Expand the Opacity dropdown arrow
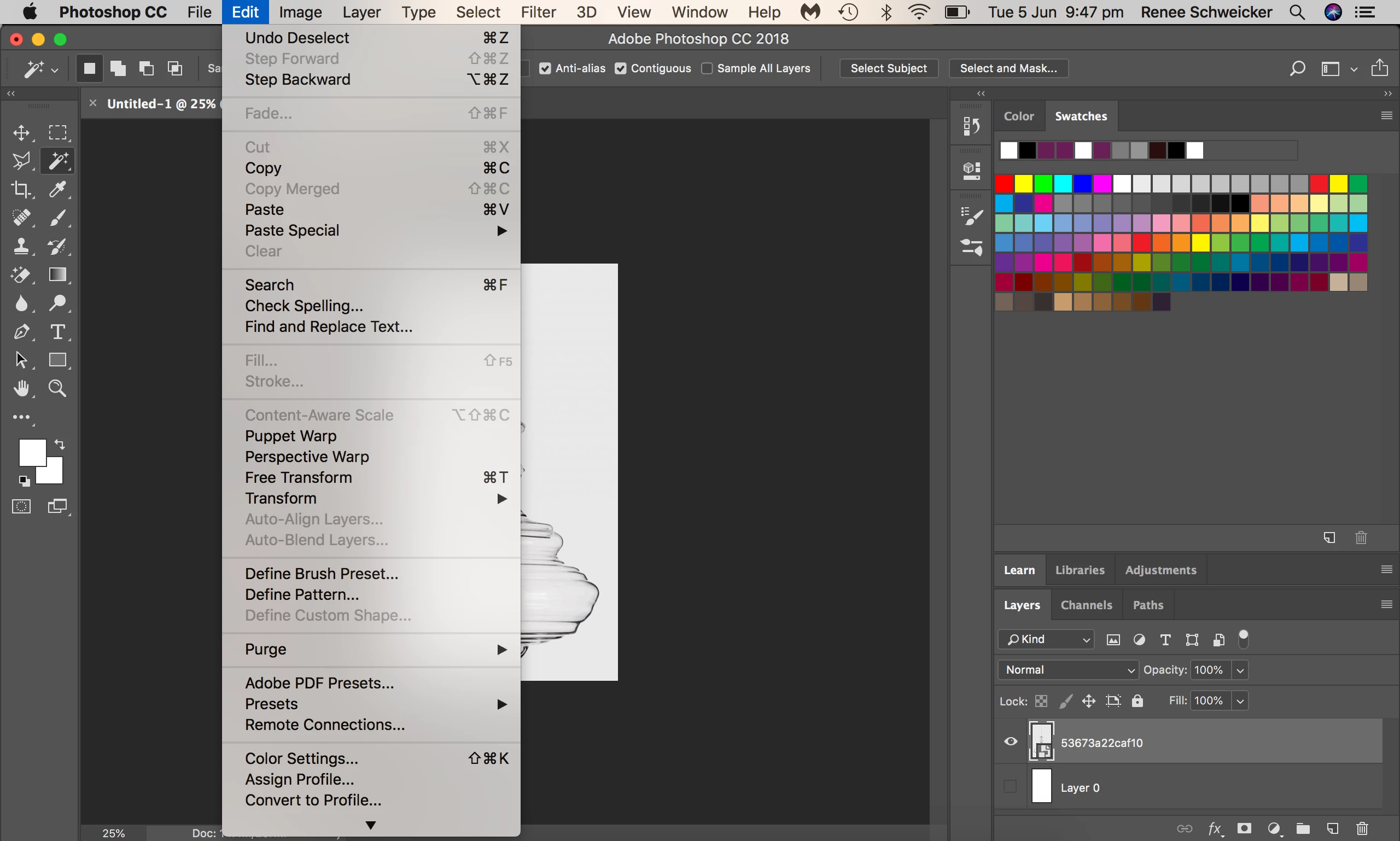Viewport: 1400px width, 841px height. click(1240, 670)
